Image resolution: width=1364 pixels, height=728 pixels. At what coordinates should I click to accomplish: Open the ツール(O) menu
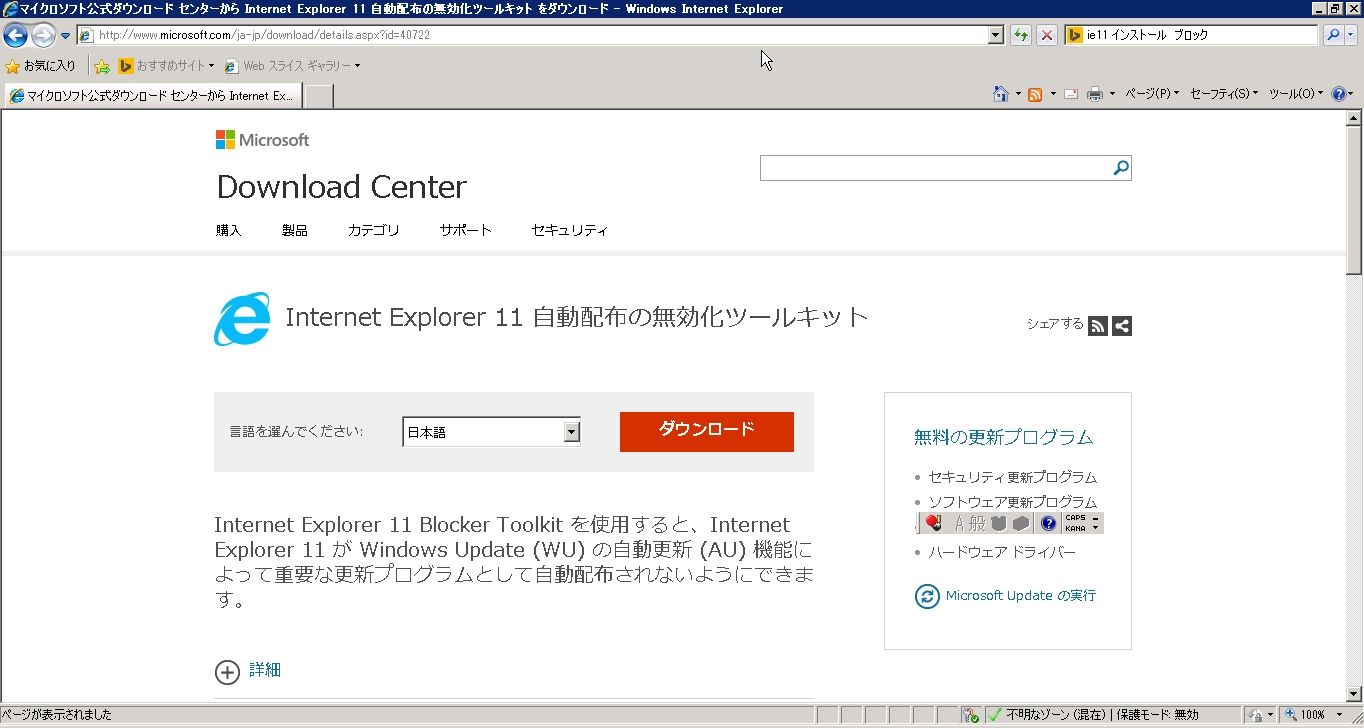pyautogui.click(x=1296, y=94)
